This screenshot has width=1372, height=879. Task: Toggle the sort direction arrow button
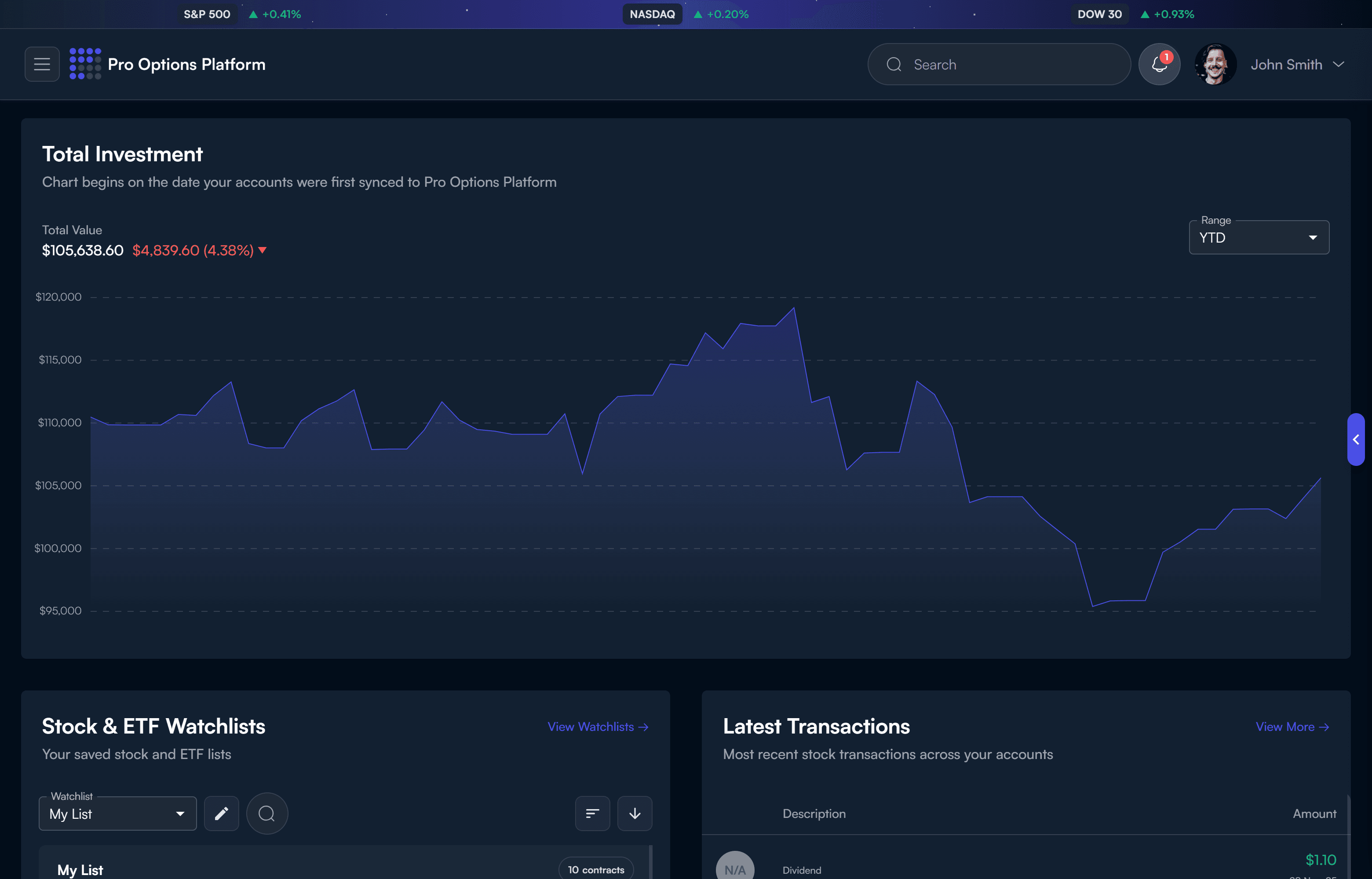[x=634, y=814]
